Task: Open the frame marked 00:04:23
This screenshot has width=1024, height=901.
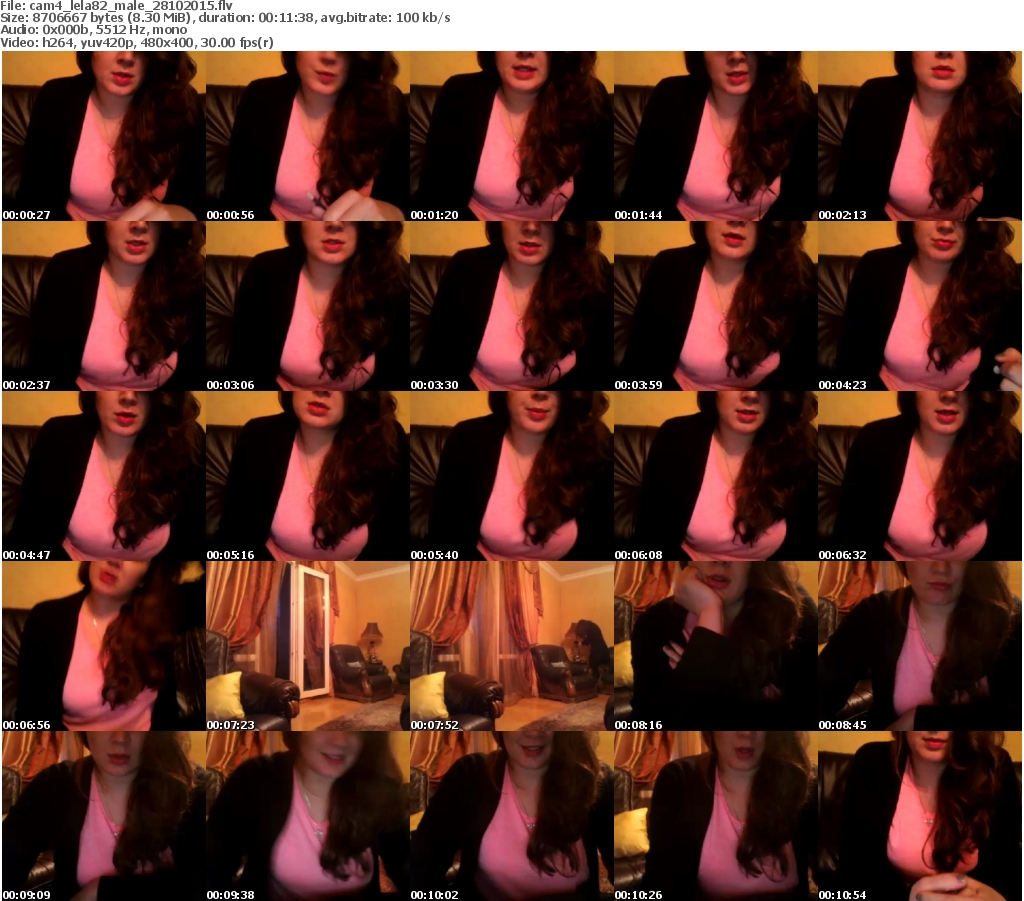Action: 920,306
